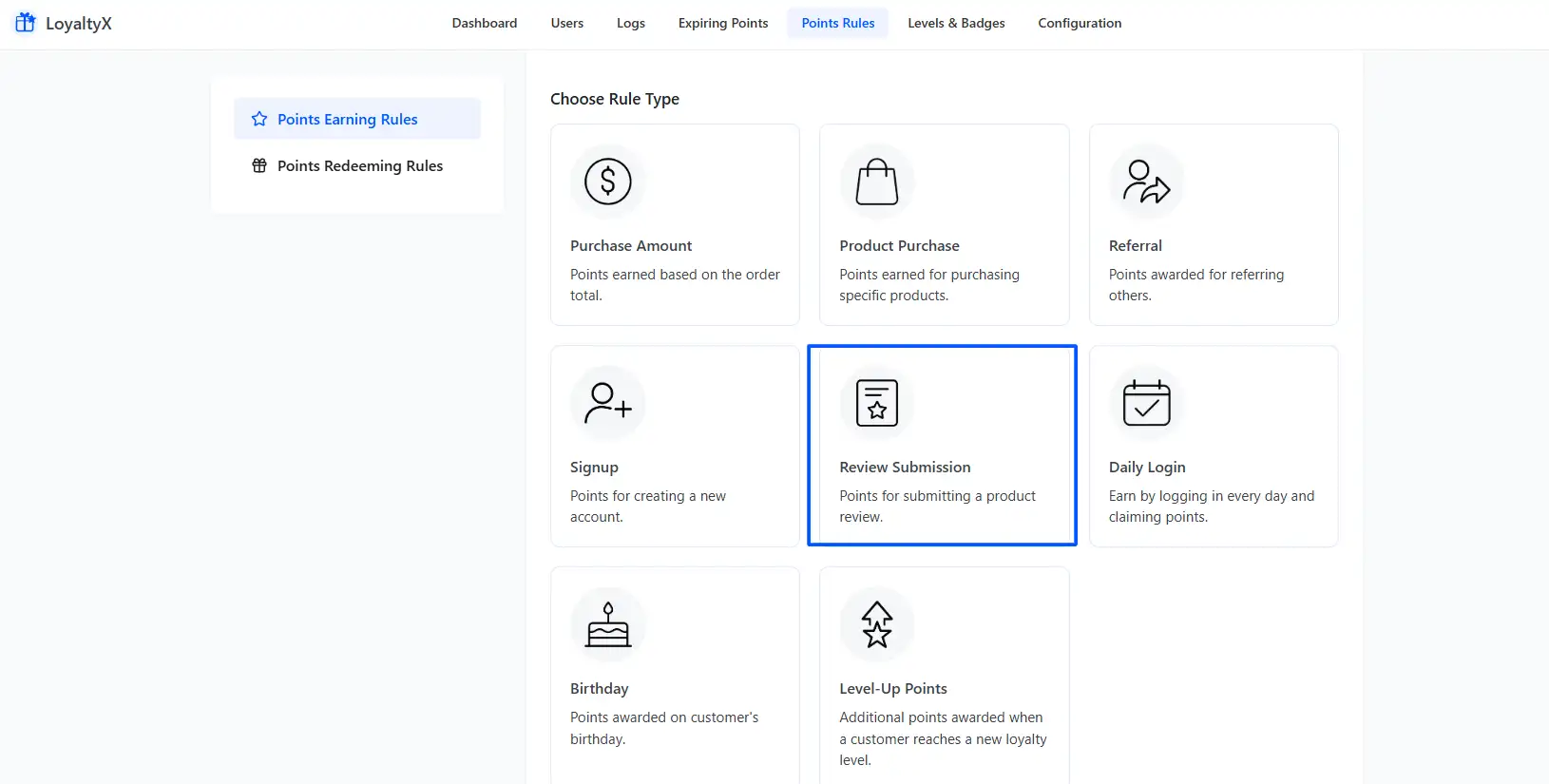Select the Points Rules tab

coord(837,23)
